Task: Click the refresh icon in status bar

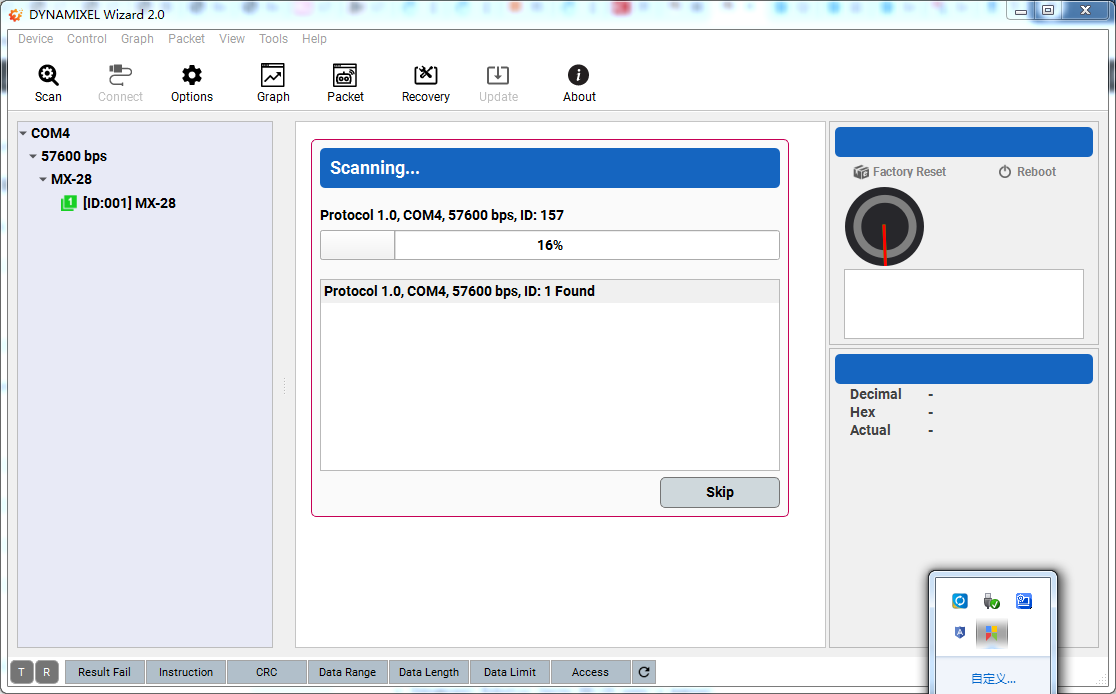Action: pyautogui.click(x=644, y=672)
